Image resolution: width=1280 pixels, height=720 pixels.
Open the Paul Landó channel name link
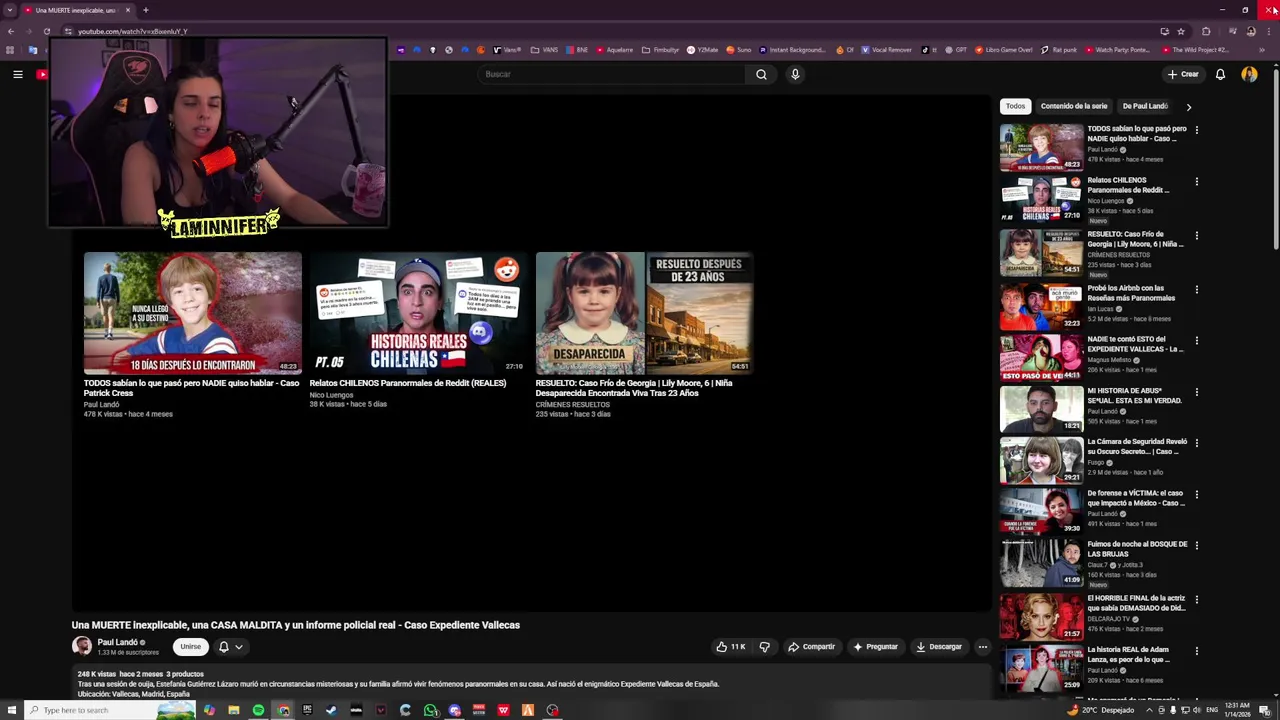(x=117, y=642)
